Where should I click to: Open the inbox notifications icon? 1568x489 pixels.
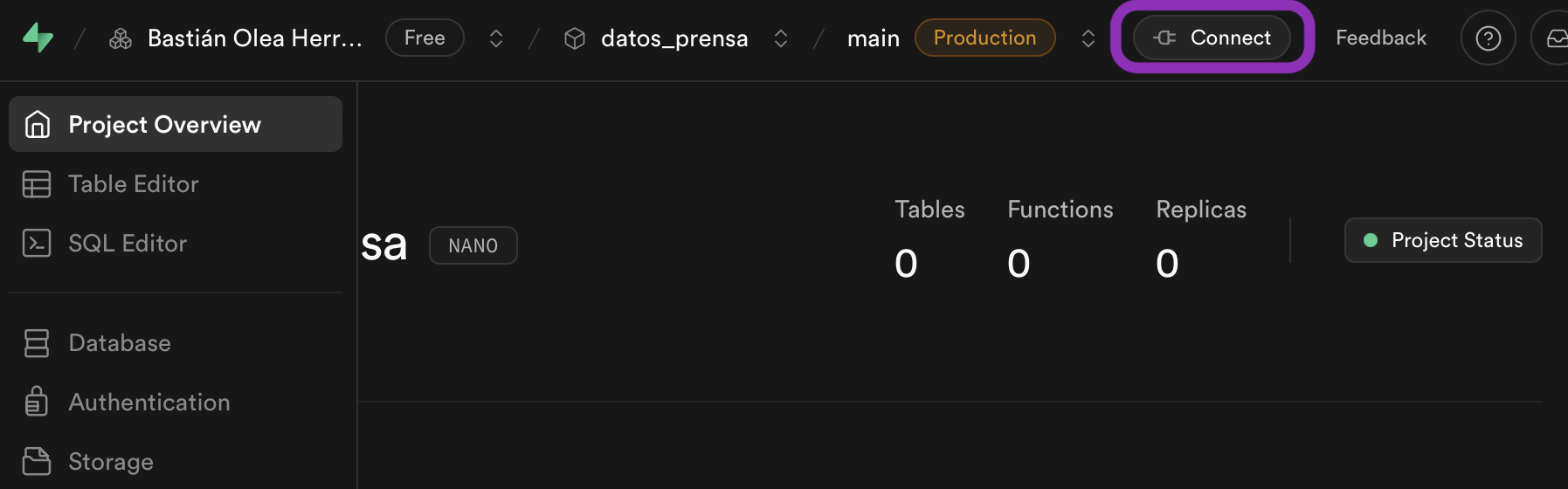(x=1557, y=38)
